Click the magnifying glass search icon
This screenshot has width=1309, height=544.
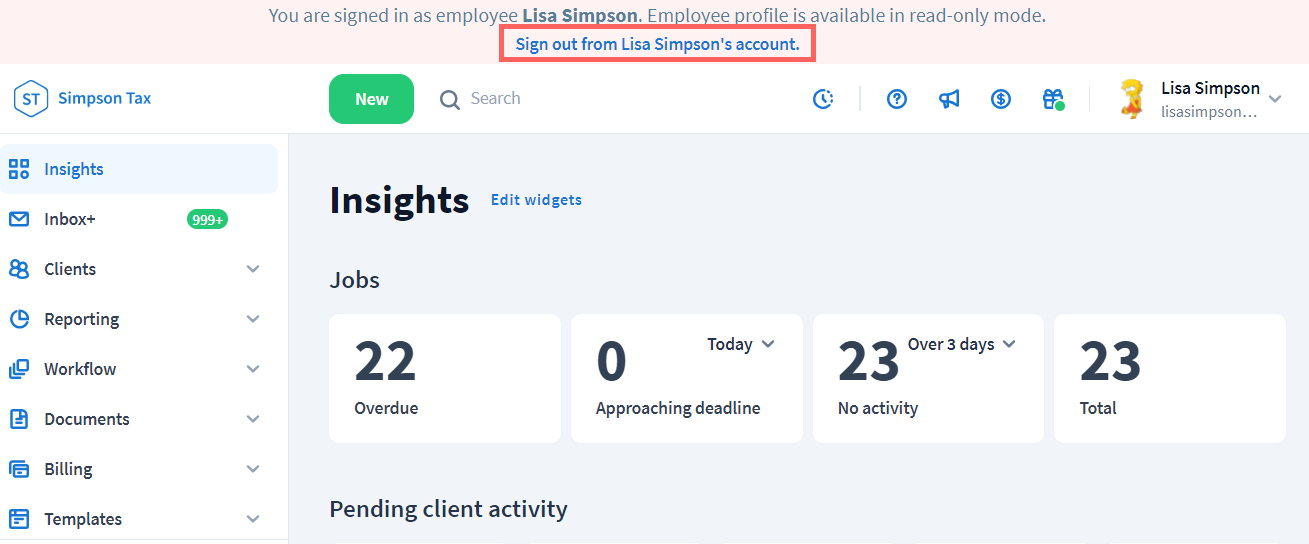pyautogui.click(x=450, y=99)
